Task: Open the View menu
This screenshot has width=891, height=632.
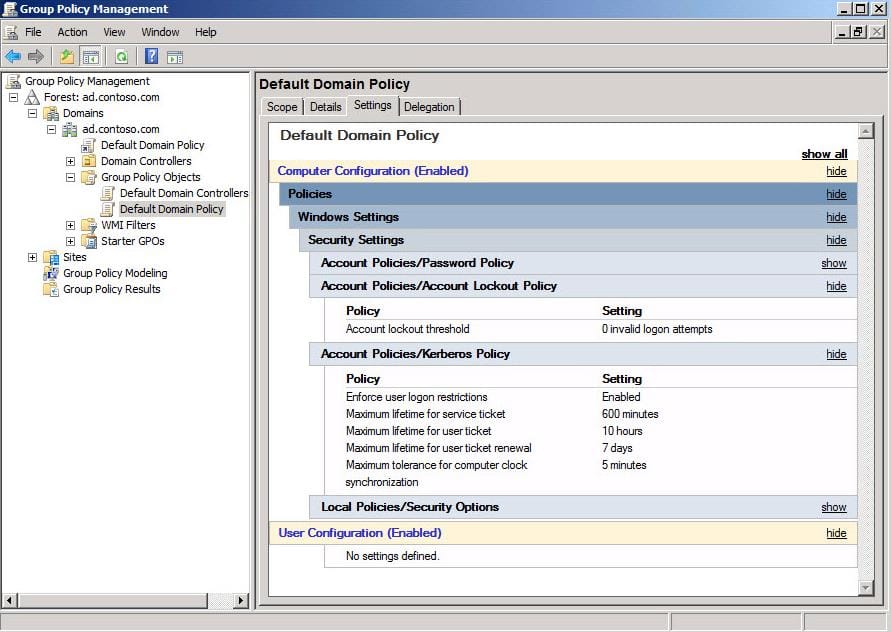Action: coord(114,32)
